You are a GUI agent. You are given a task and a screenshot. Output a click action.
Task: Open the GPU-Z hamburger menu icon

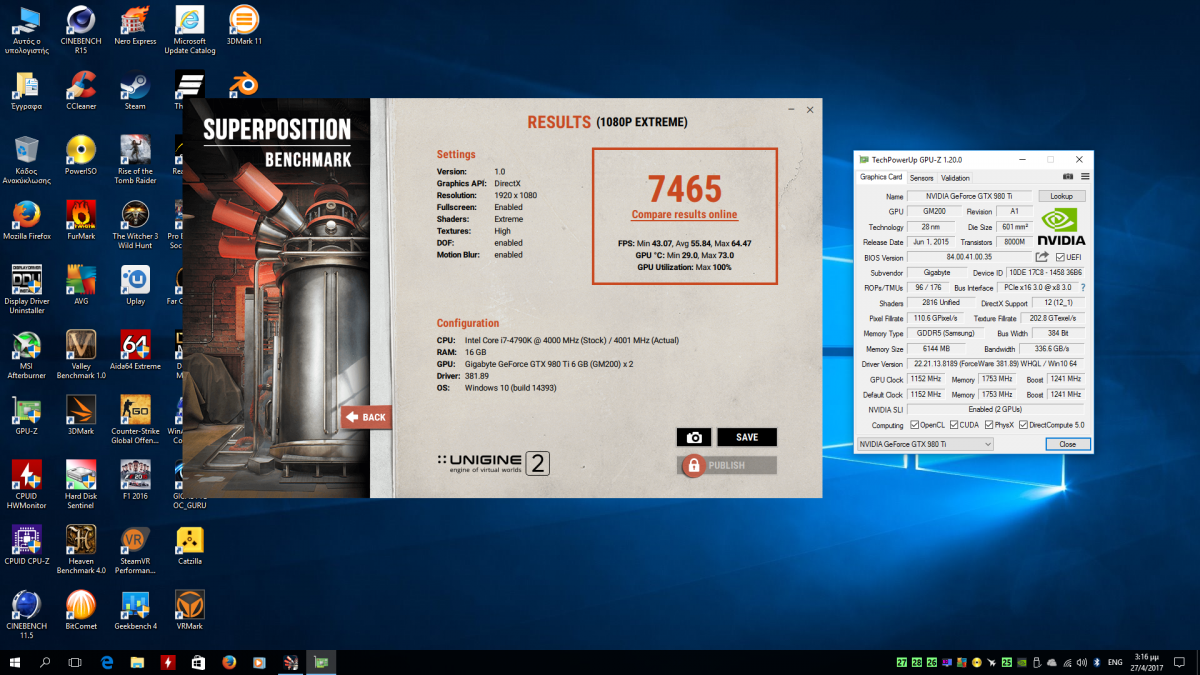[1085, 177]
